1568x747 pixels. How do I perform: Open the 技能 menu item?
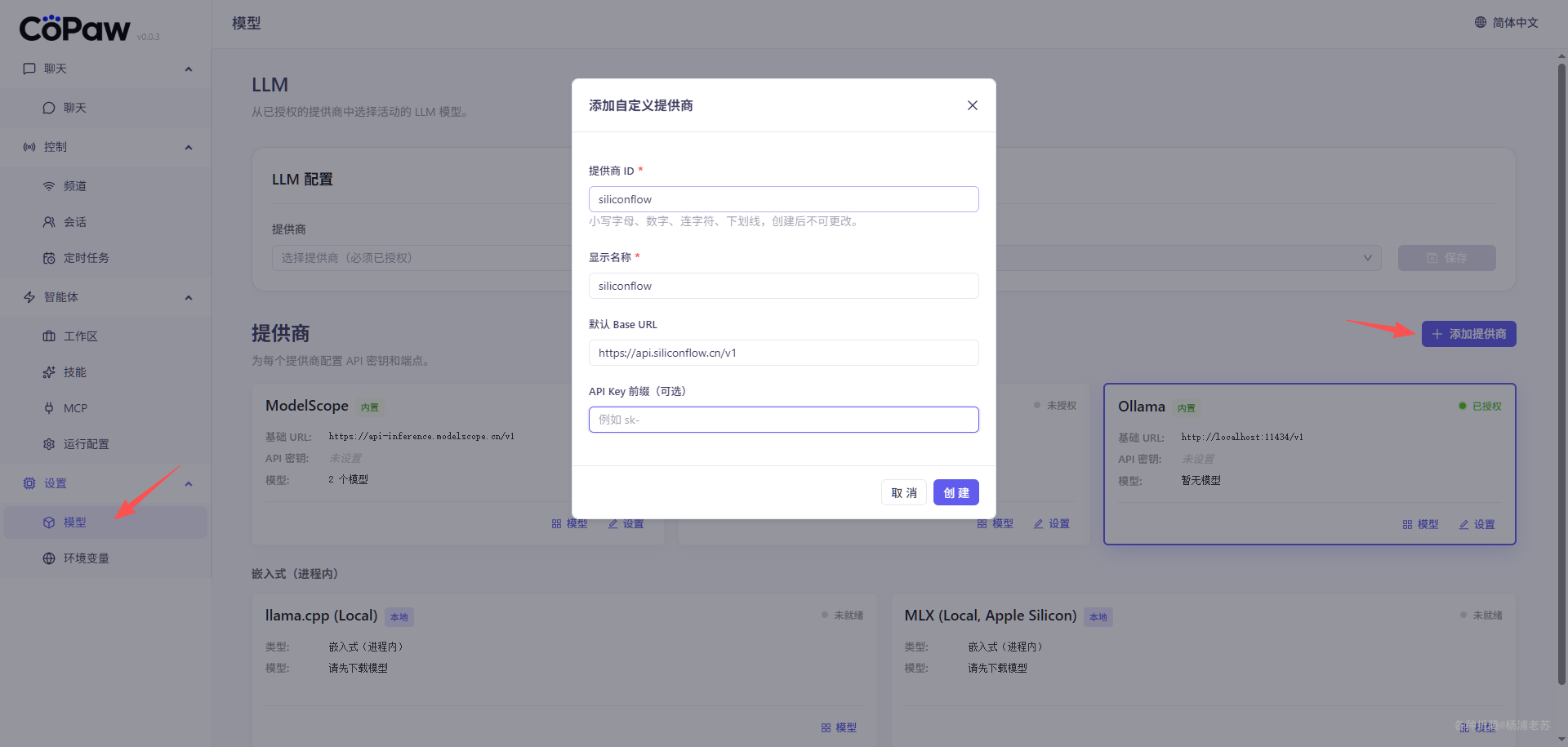point(105,372)
